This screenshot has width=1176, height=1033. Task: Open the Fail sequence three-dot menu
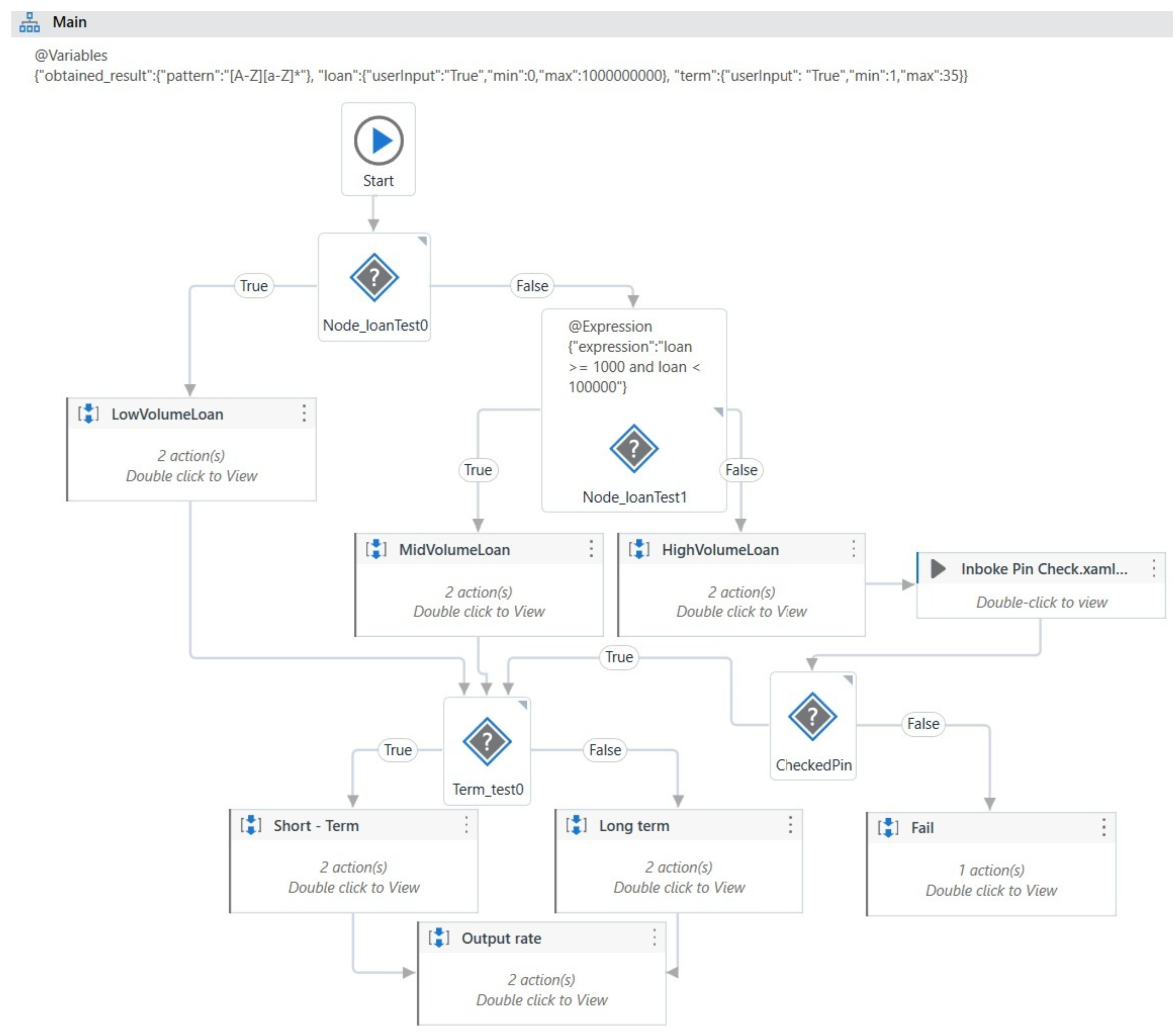1103,828
